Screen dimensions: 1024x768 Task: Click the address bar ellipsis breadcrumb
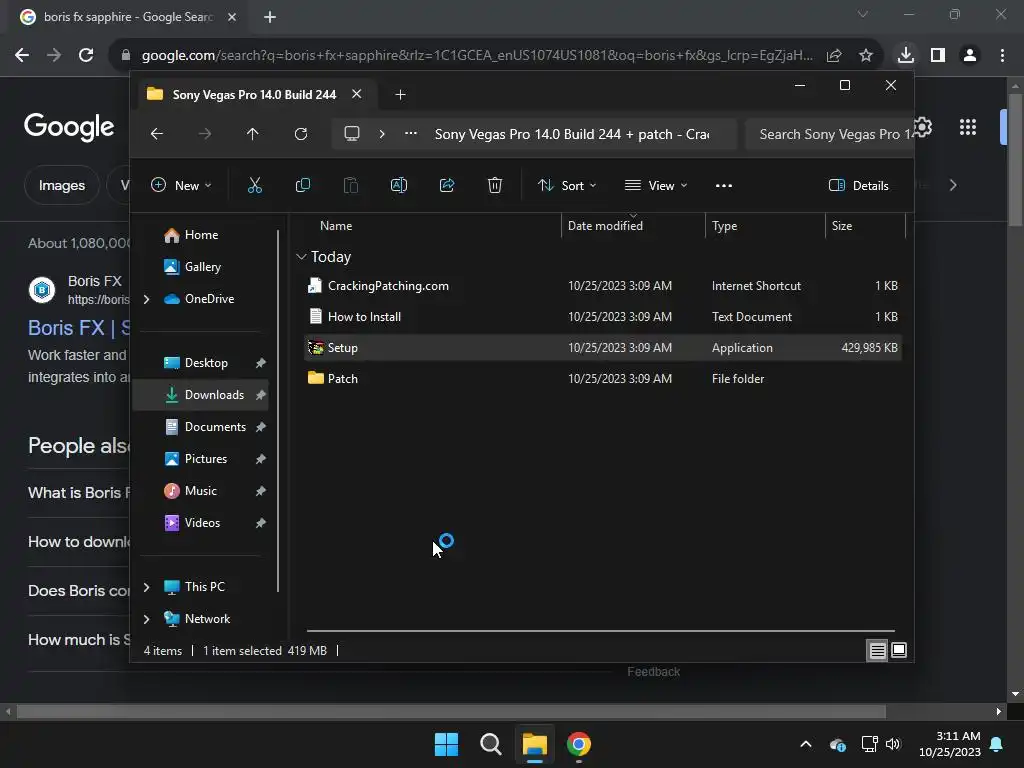[411, 134]
